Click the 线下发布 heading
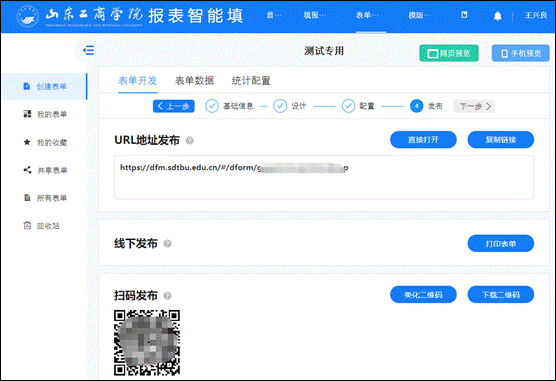The height and width of the screenshot is (381, 556). click(x=136, y=243)
